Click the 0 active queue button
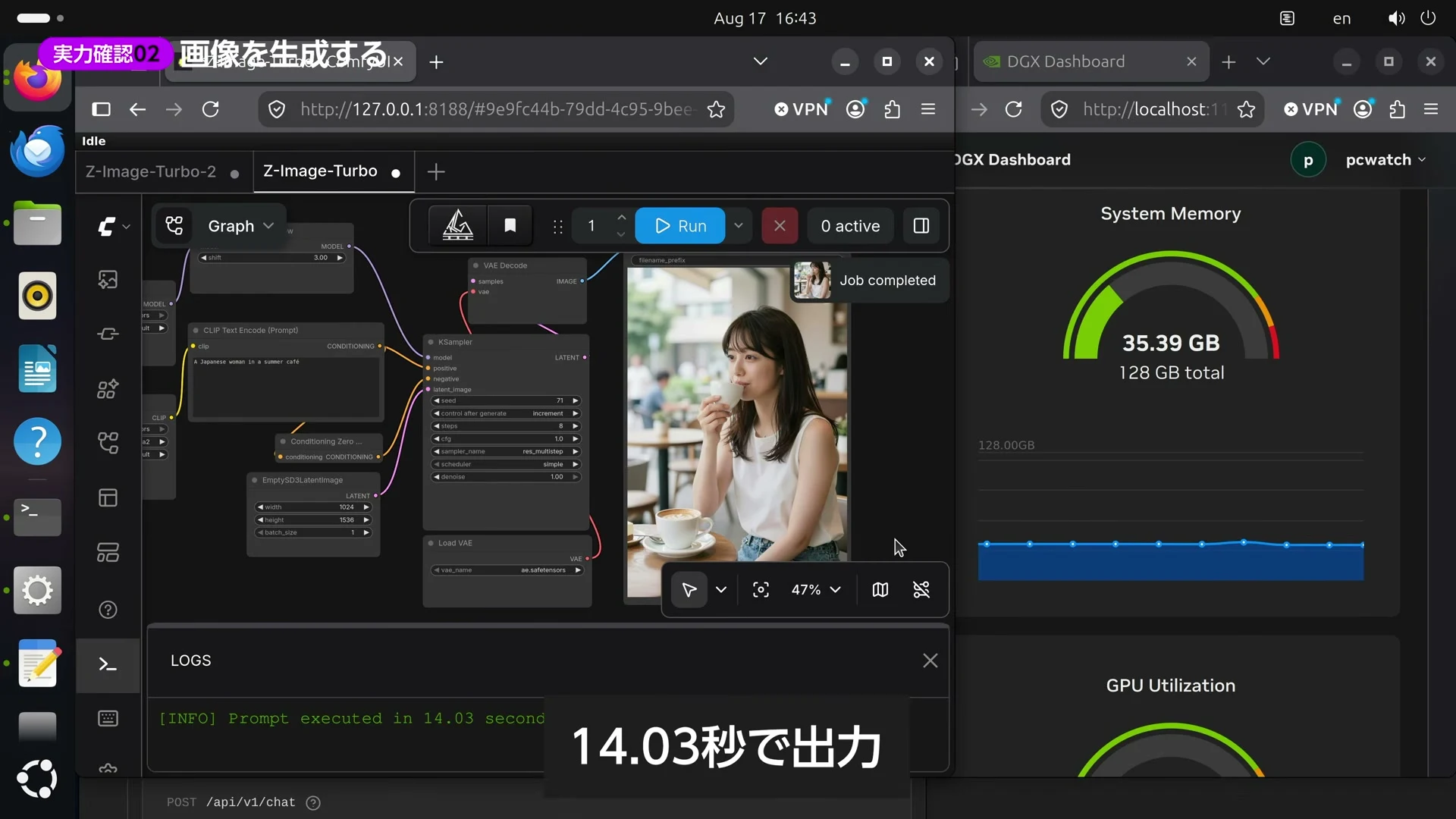Screen dimensions: 1456x819 850,226
